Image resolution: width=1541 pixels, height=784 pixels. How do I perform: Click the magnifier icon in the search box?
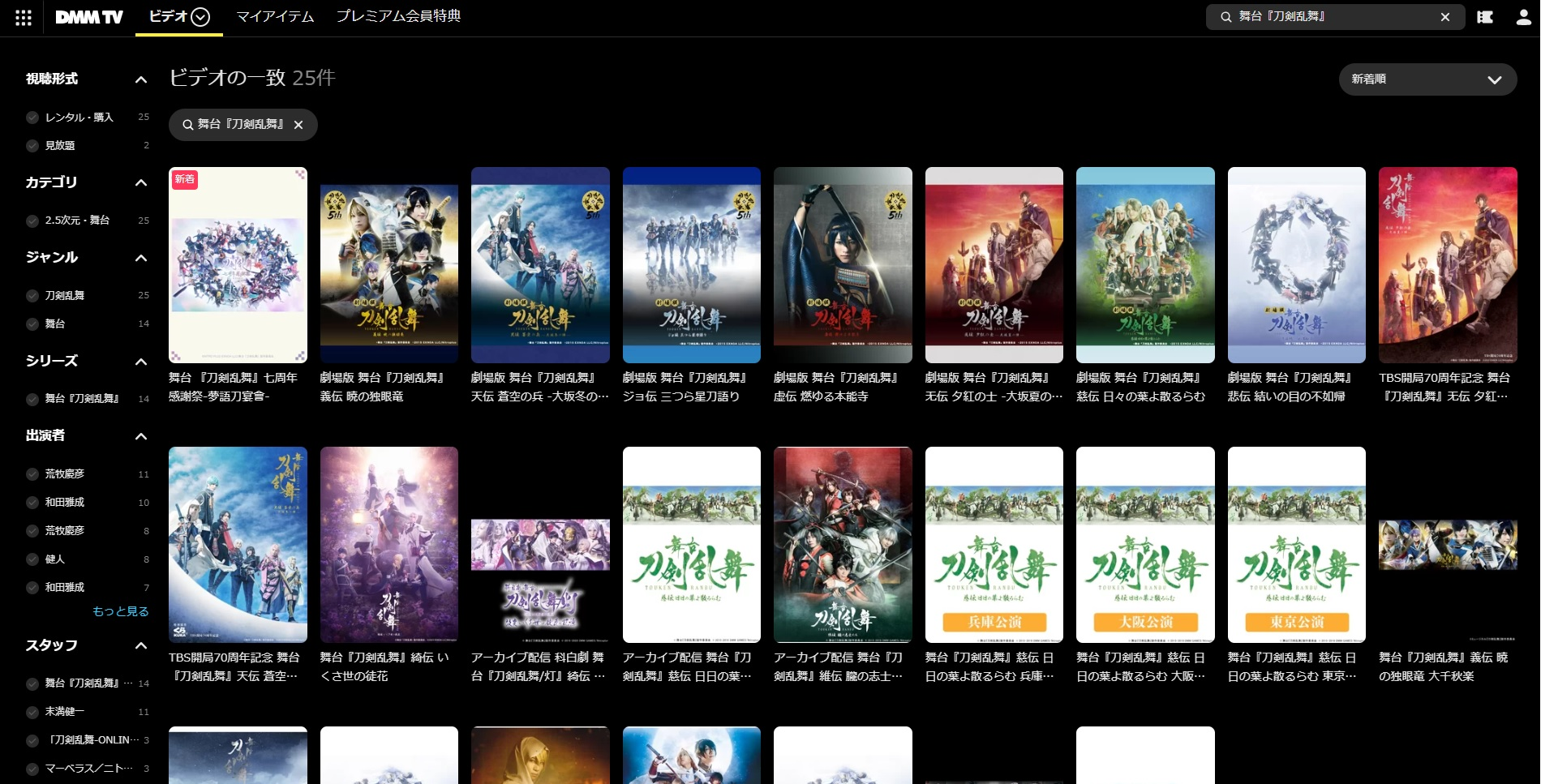(x=1226, y=17)
